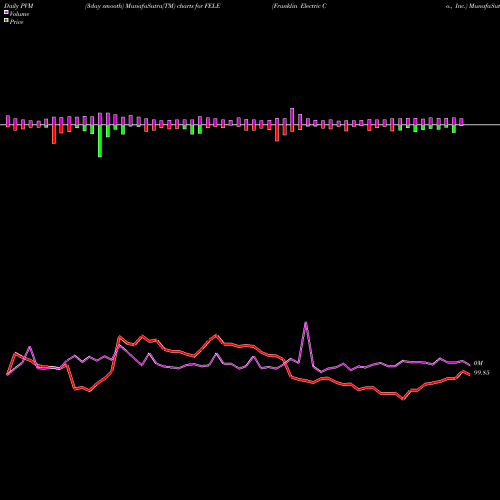Select the 'Price' legend label

(16, 22)
